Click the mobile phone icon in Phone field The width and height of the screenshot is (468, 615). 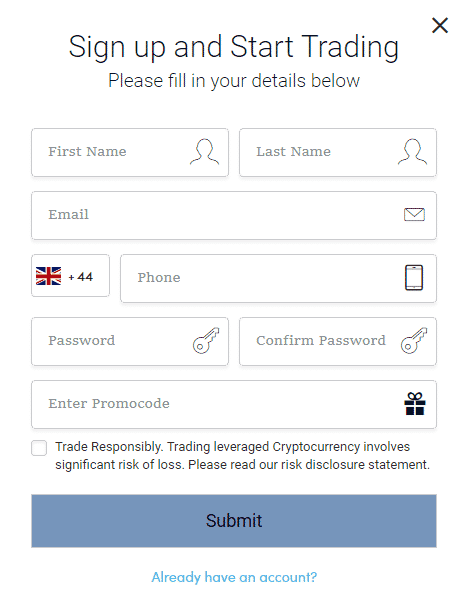pos(414,278)
